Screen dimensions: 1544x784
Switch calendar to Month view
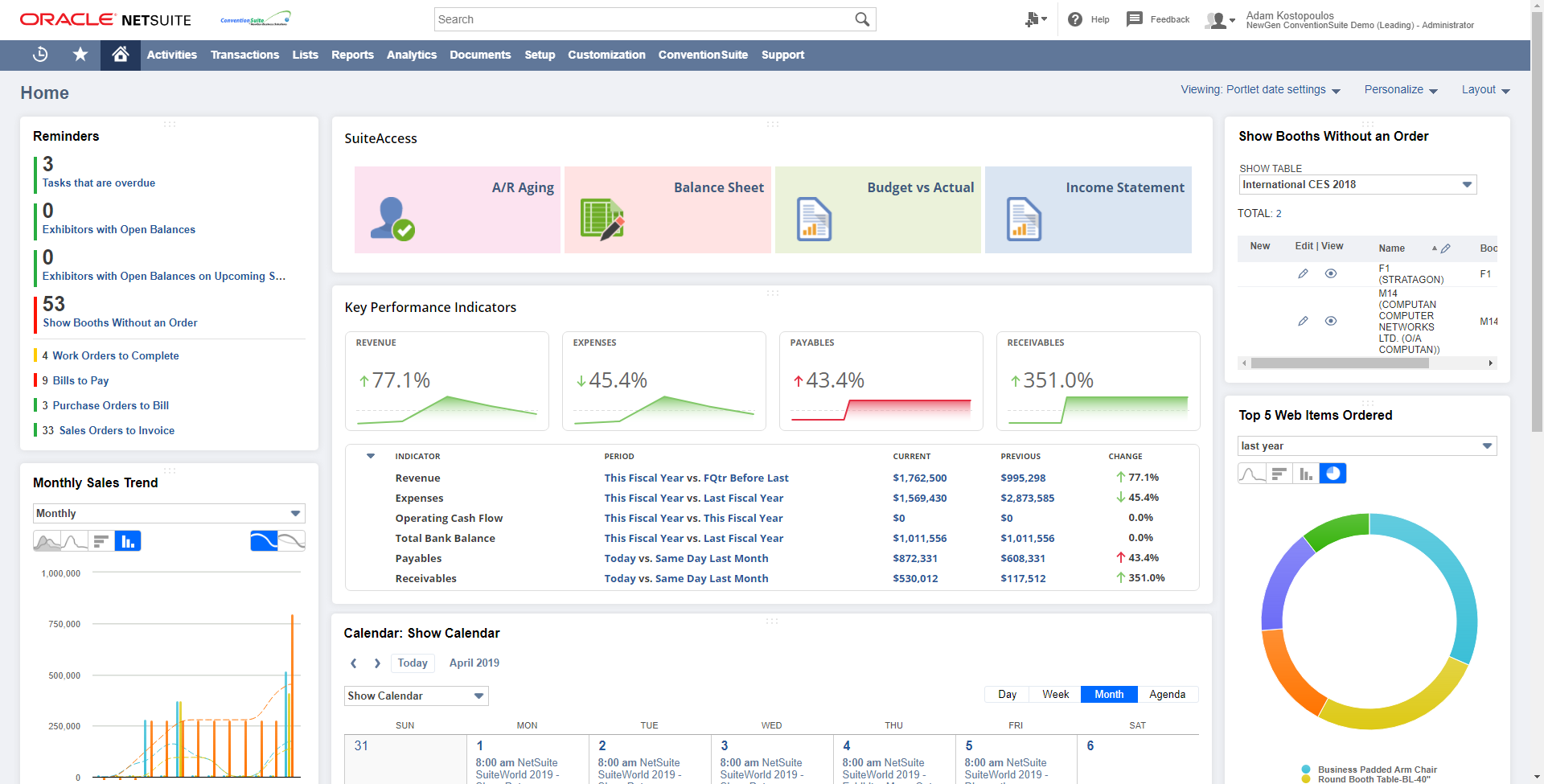click(x=1109, y=694)
